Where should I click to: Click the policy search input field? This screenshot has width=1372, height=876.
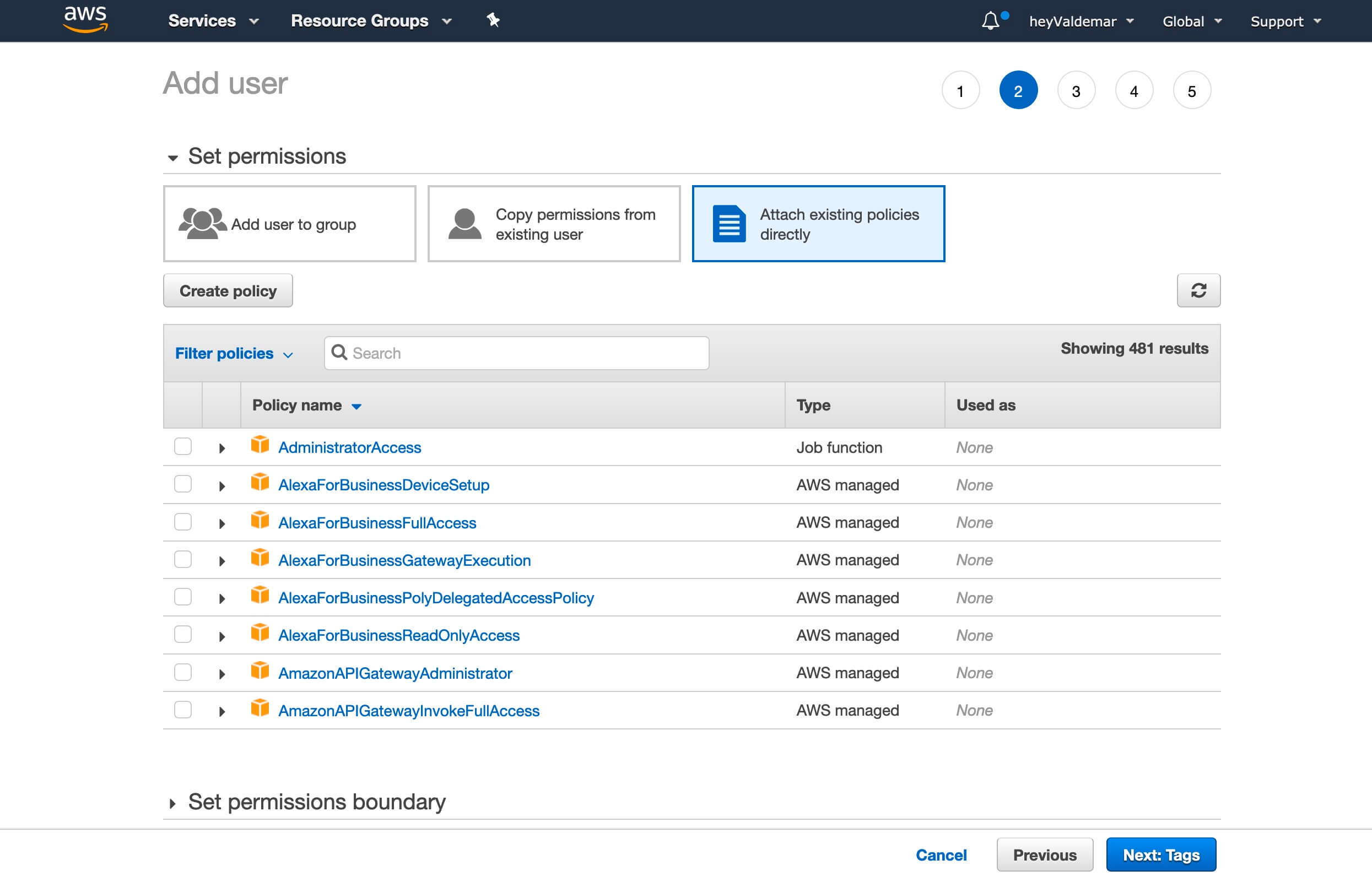[515, 352]
